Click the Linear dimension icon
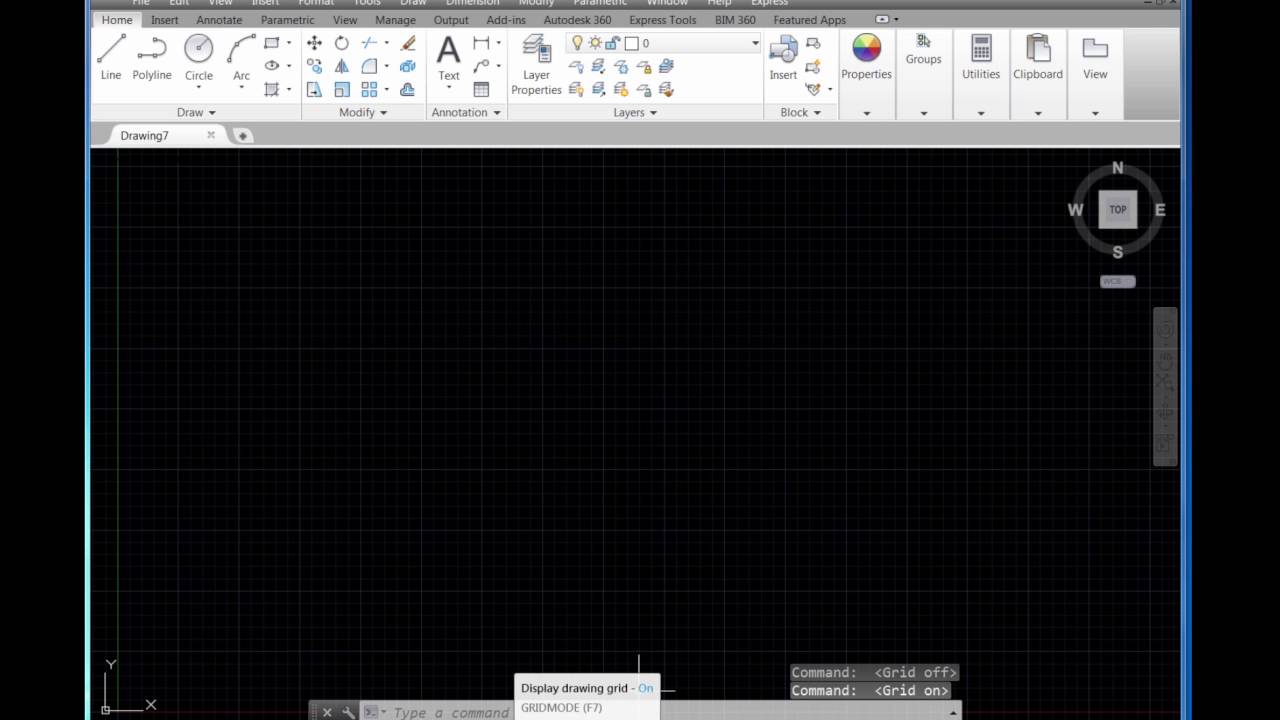The image size is (1280, 720). (x=481, y=43)
